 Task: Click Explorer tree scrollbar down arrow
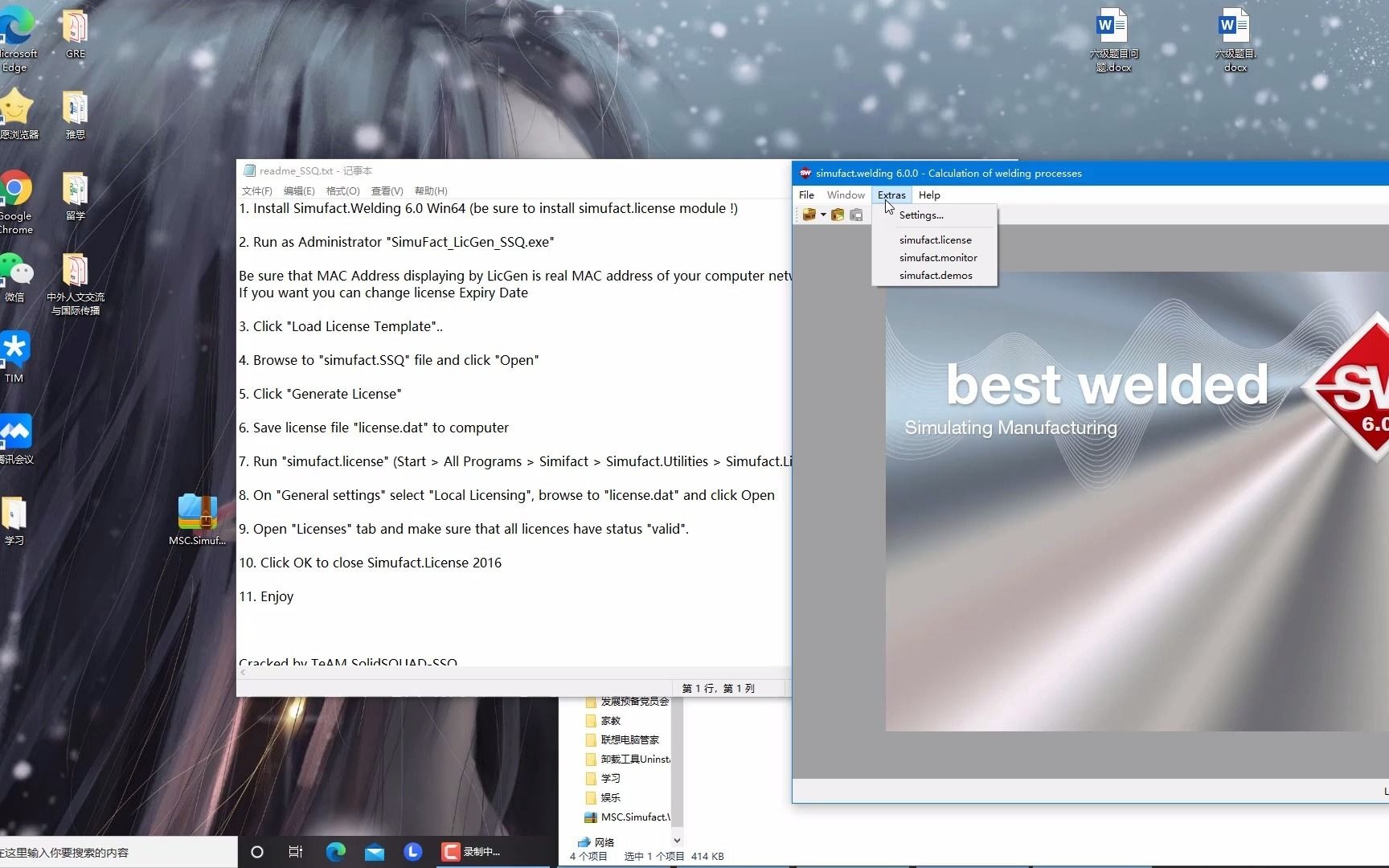coord(677,841)
